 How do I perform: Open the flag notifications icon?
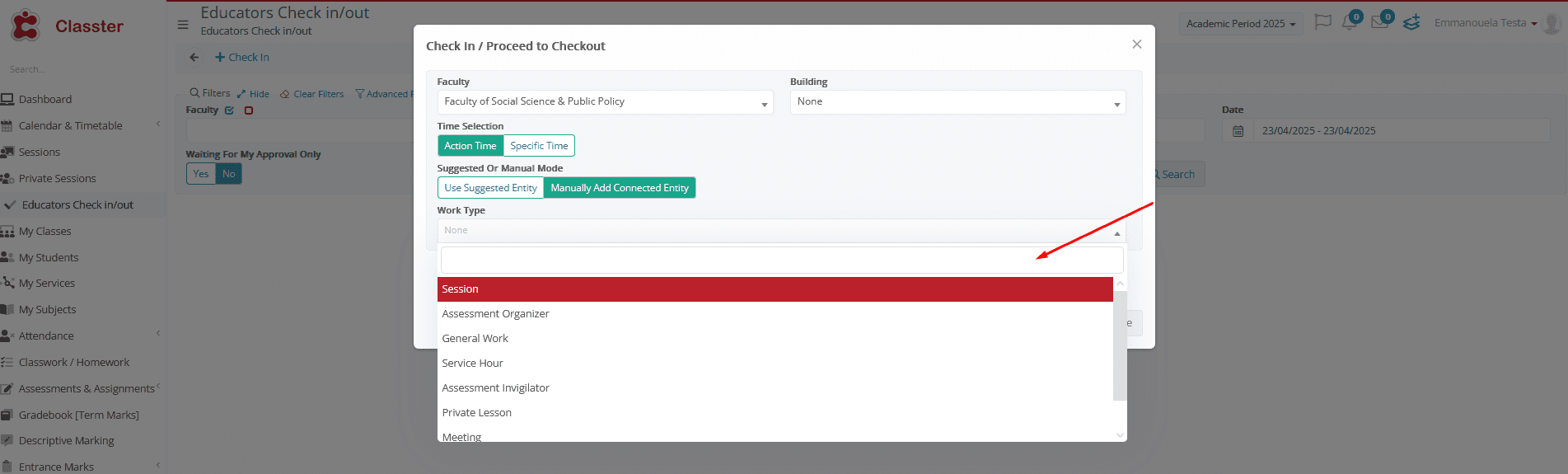(x=1322, y=22)
